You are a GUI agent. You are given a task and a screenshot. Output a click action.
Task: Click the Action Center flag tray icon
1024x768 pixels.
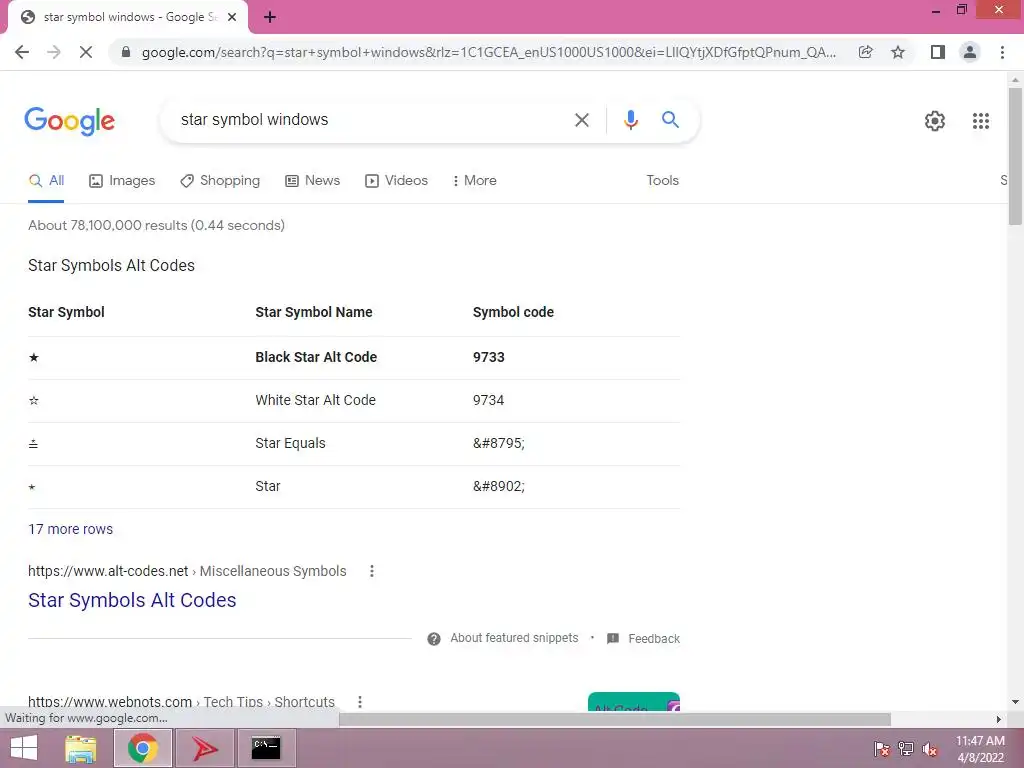coord(882,749)
